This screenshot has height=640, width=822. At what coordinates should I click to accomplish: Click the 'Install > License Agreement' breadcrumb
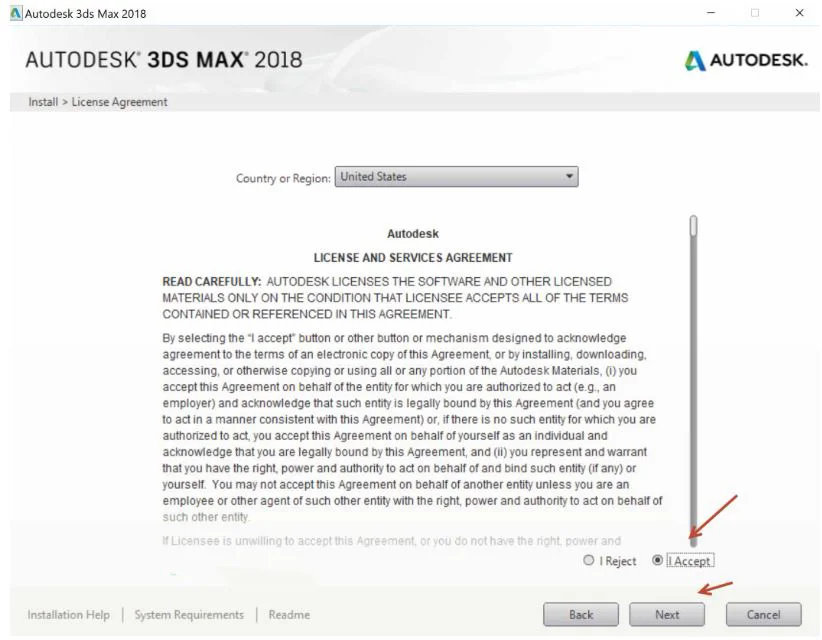point(98,102)
